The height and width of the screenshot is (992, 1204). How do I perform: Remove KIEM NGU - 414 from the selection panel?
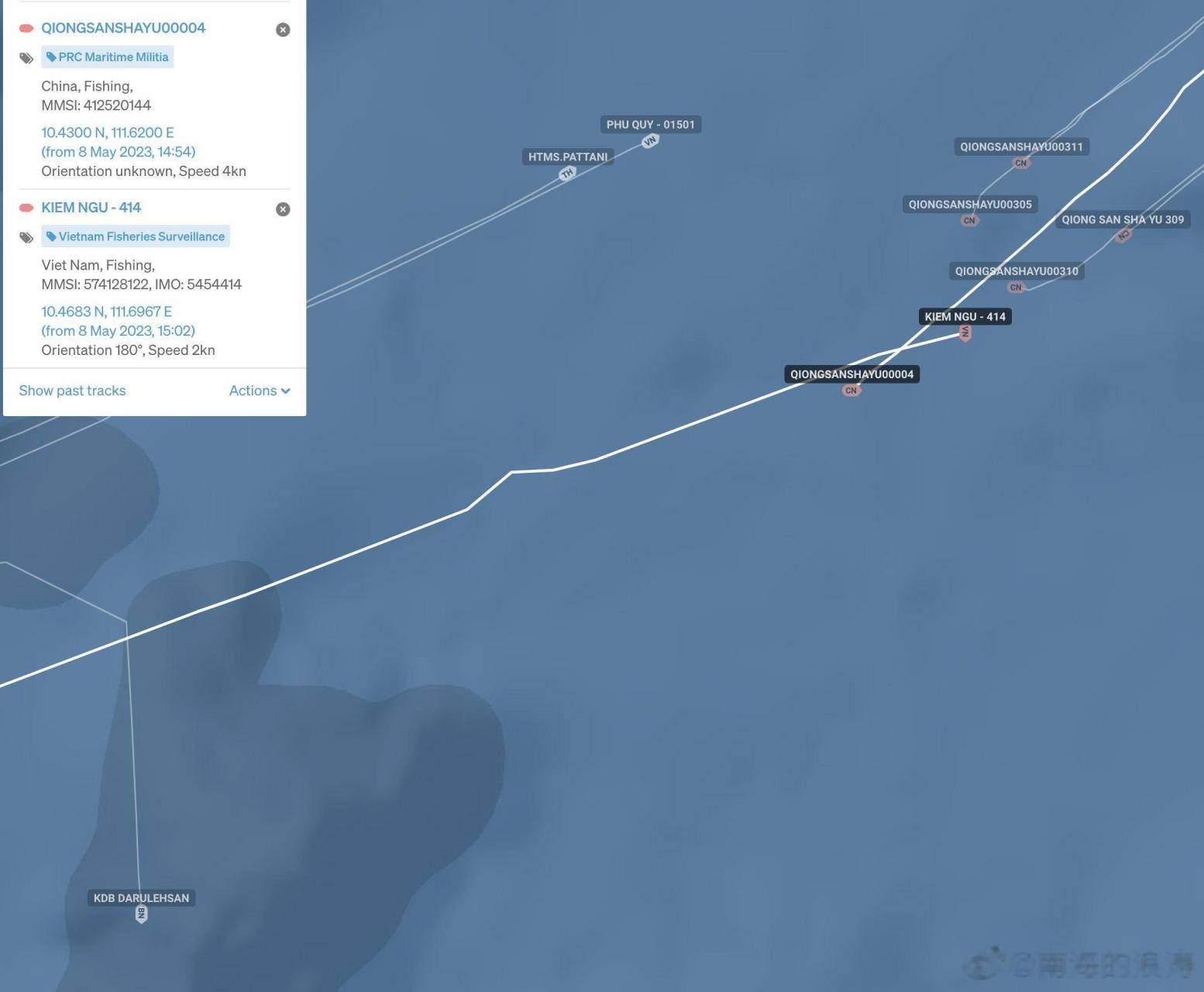coord(283,209)
